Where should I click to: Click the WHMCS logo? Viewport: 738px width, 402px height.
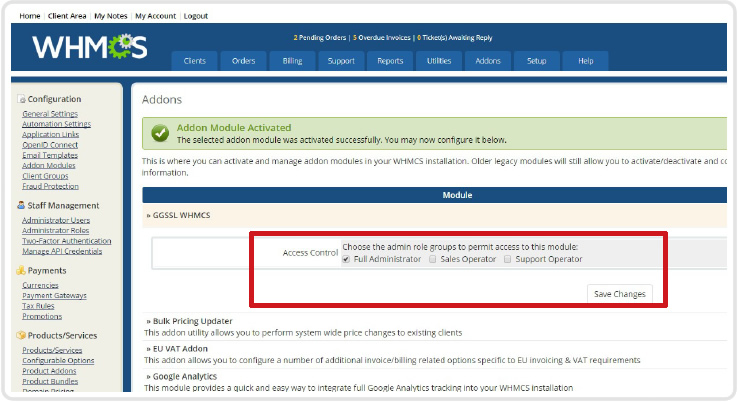click(89, 47)
